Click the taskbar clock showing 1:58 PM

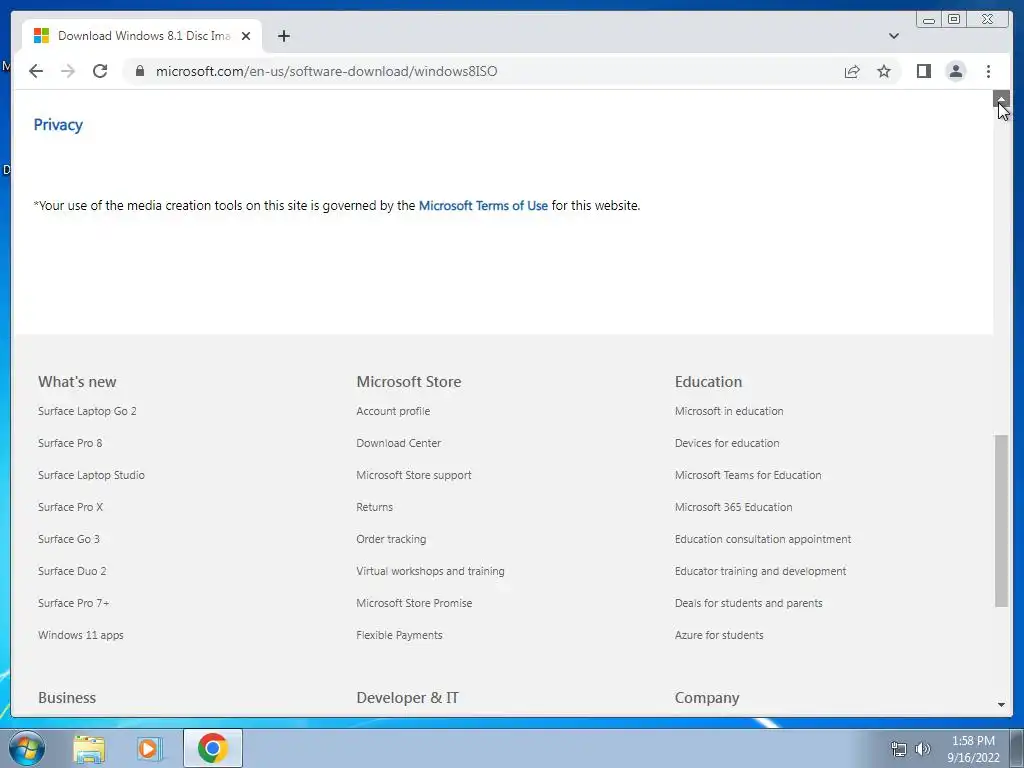(973, 748)
